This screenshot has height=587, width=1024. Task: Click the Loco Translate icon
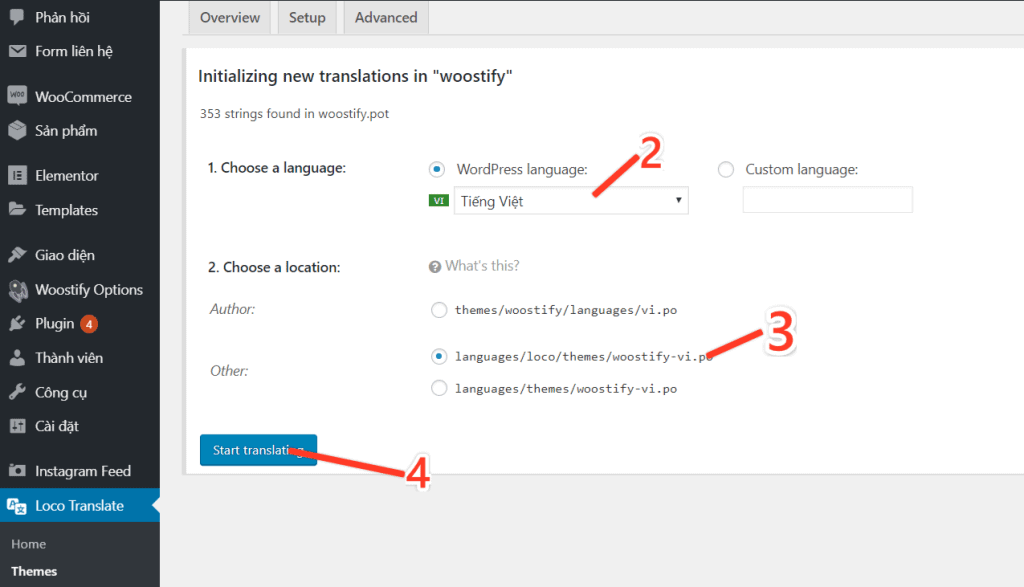[x=18, y=506]
